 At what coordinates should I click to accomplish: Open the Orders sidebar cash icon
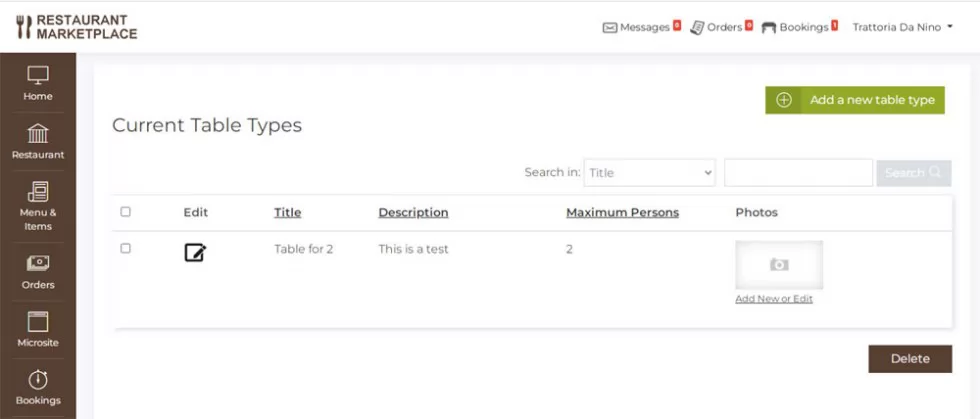tap(38, 263)
